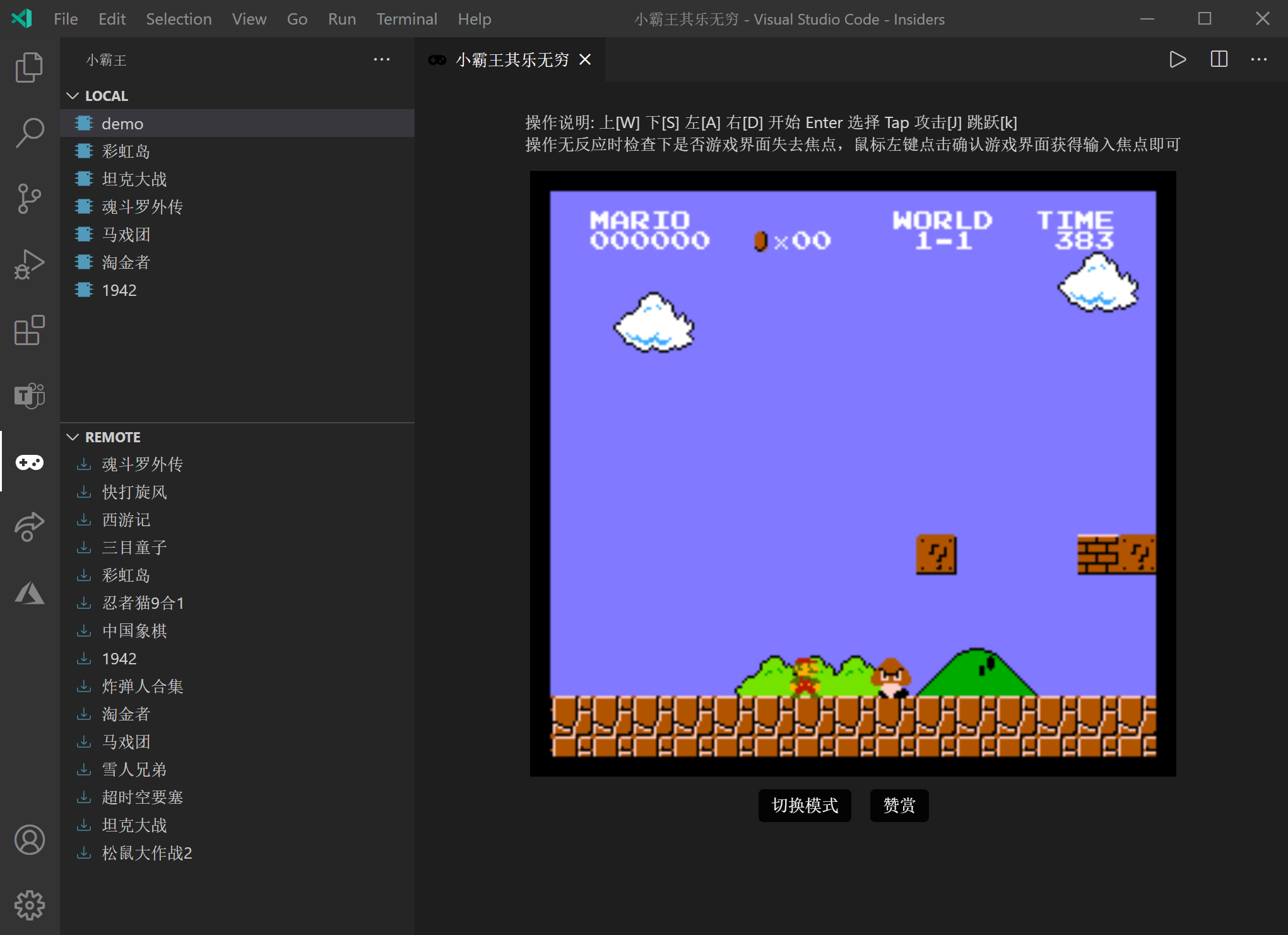Open the Explorer view in activity bar
The height and width of the screenshot is (935, 1288).
pyautogui.click(x=29, y=67)
